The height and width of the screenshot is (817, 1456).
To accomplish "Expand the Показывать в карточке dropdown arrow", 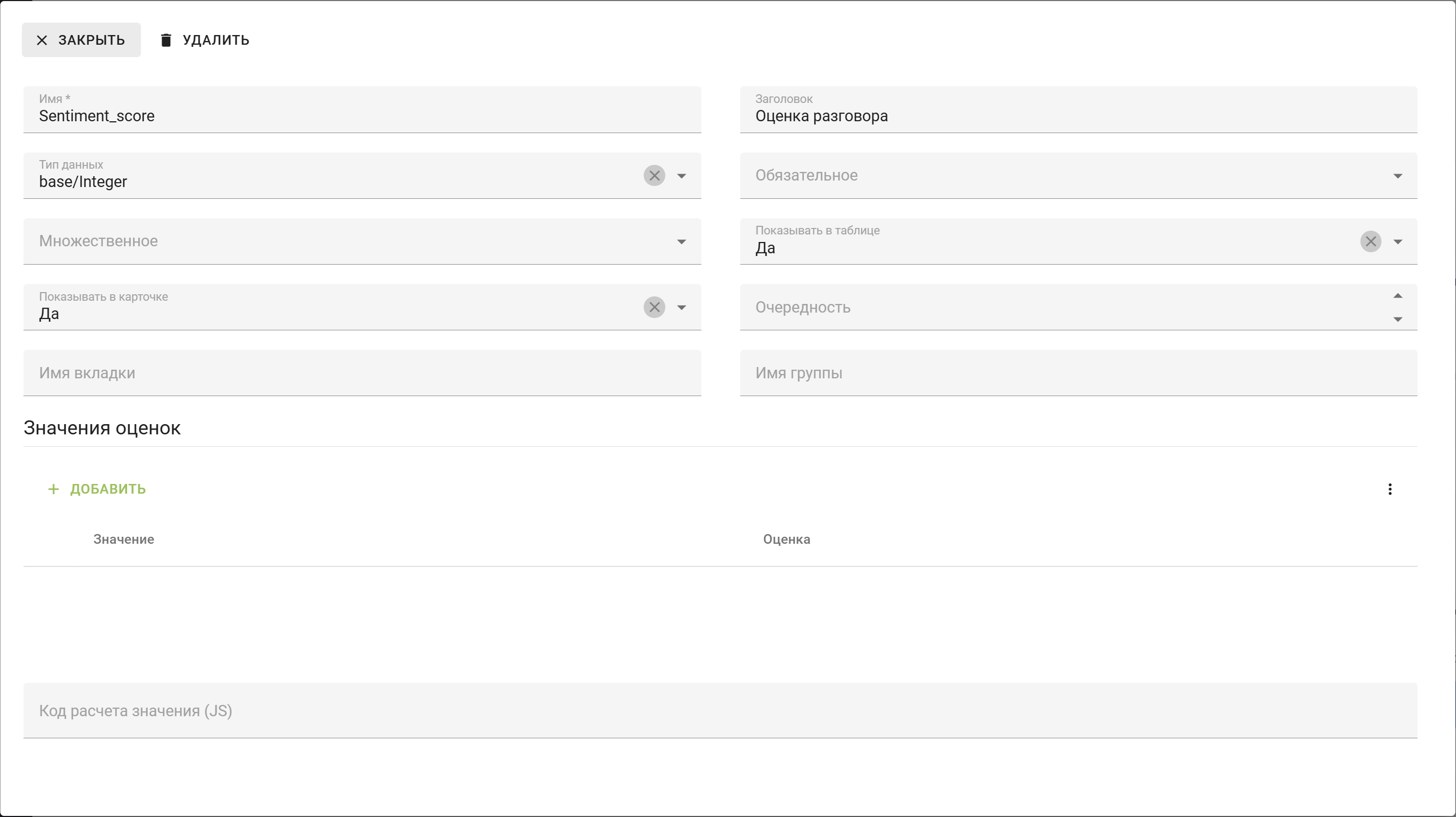I will click(x=682, y=308).
